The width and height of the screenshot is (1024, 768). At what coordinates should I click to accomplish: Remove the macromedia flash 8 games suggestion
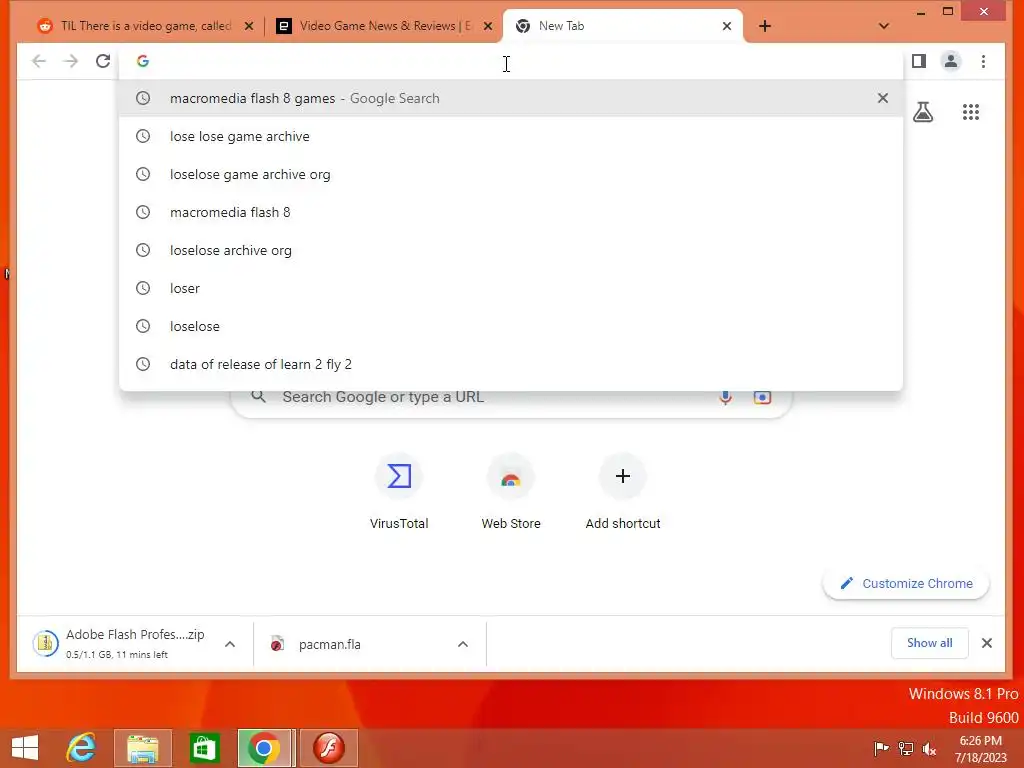coord(883,98)
